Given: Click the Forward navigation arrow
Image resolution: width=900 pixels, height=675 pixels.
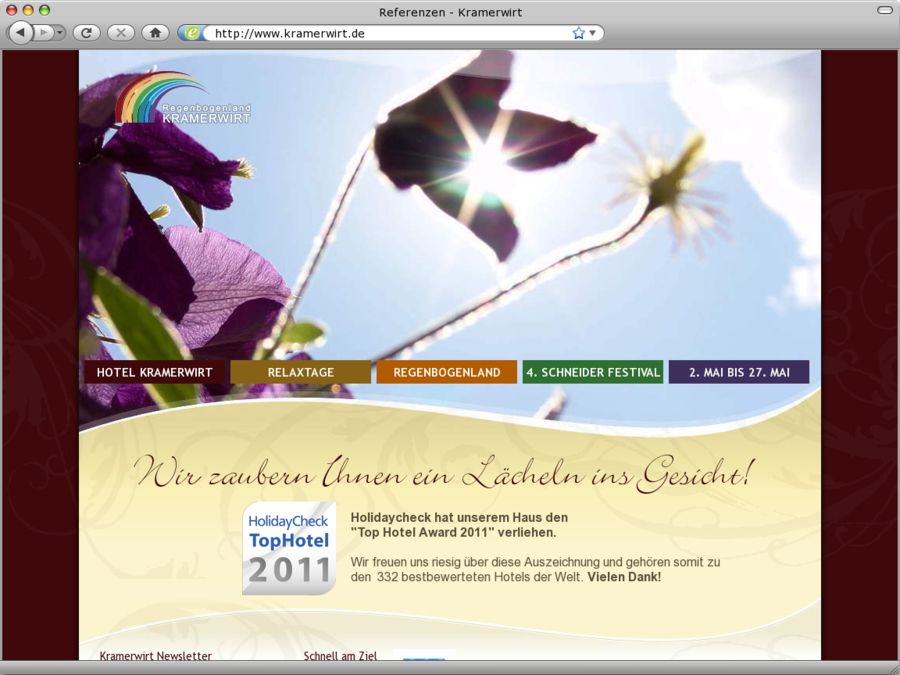Looking at the screenshot, I should [x=44, y=33].
